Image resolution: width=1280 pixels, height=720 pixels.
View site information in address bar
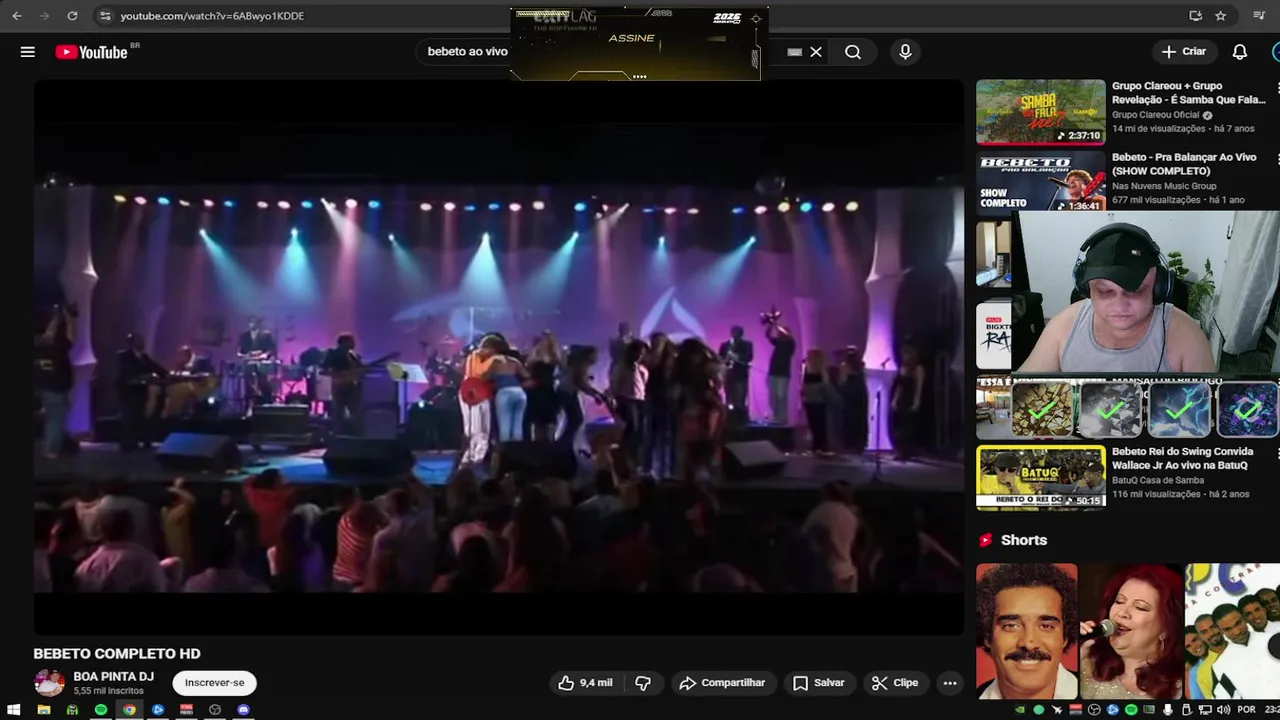point(105,16)
